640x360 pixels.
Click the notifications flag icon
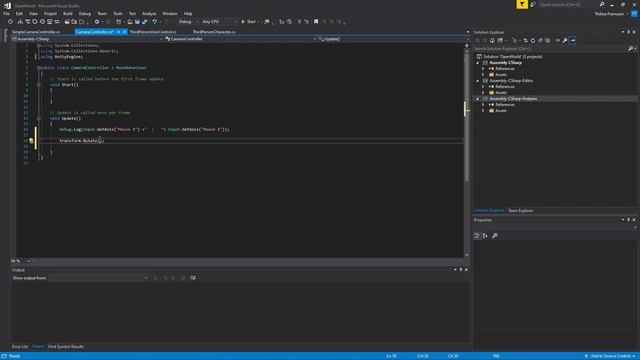(x=522, y=4)
